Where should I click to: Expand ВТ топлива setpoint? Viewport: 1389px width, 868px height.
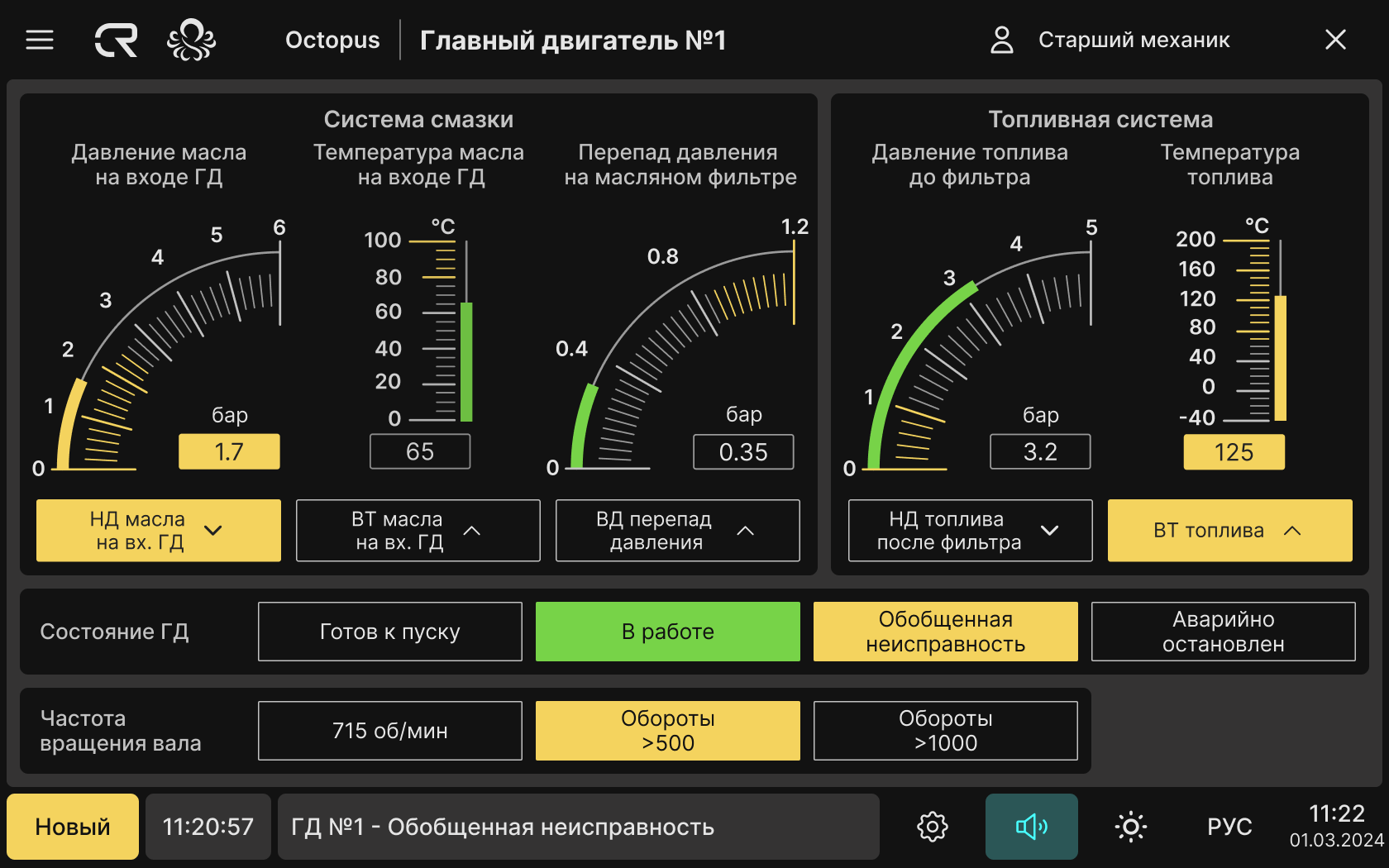click(1230, 531)
